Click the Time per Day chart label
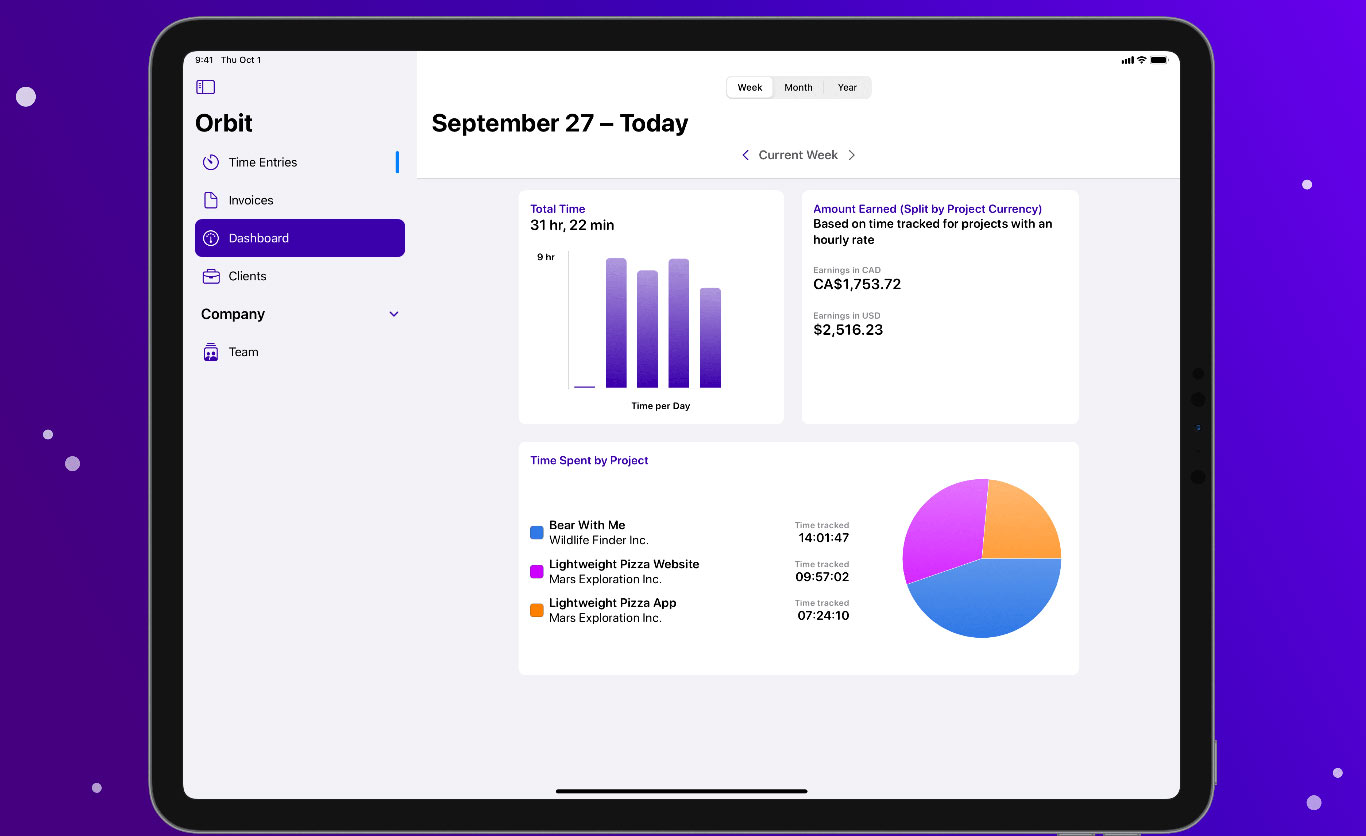 click(661, 406)
